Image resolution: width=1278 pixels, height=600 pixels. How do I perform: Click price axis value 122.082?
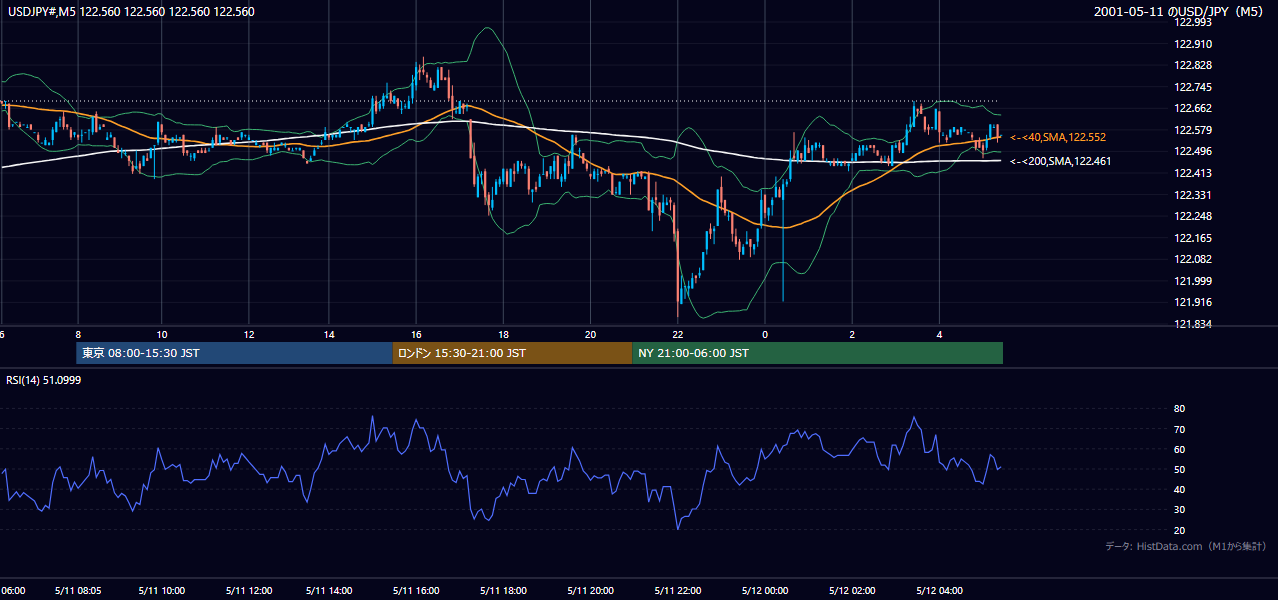(1193, 260)
